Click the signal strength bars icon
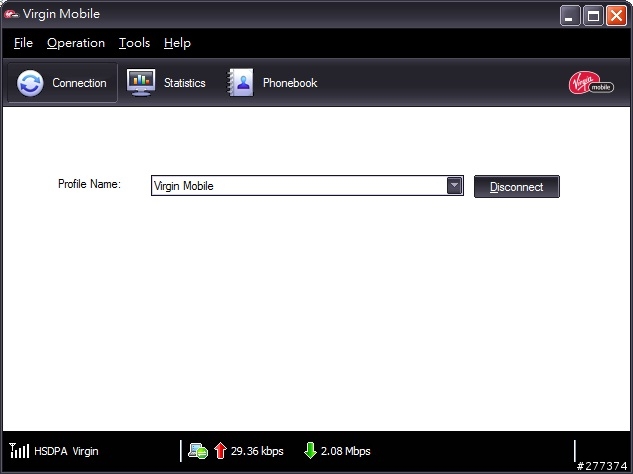Screen dimensions: 633x474 click(19, 451)
